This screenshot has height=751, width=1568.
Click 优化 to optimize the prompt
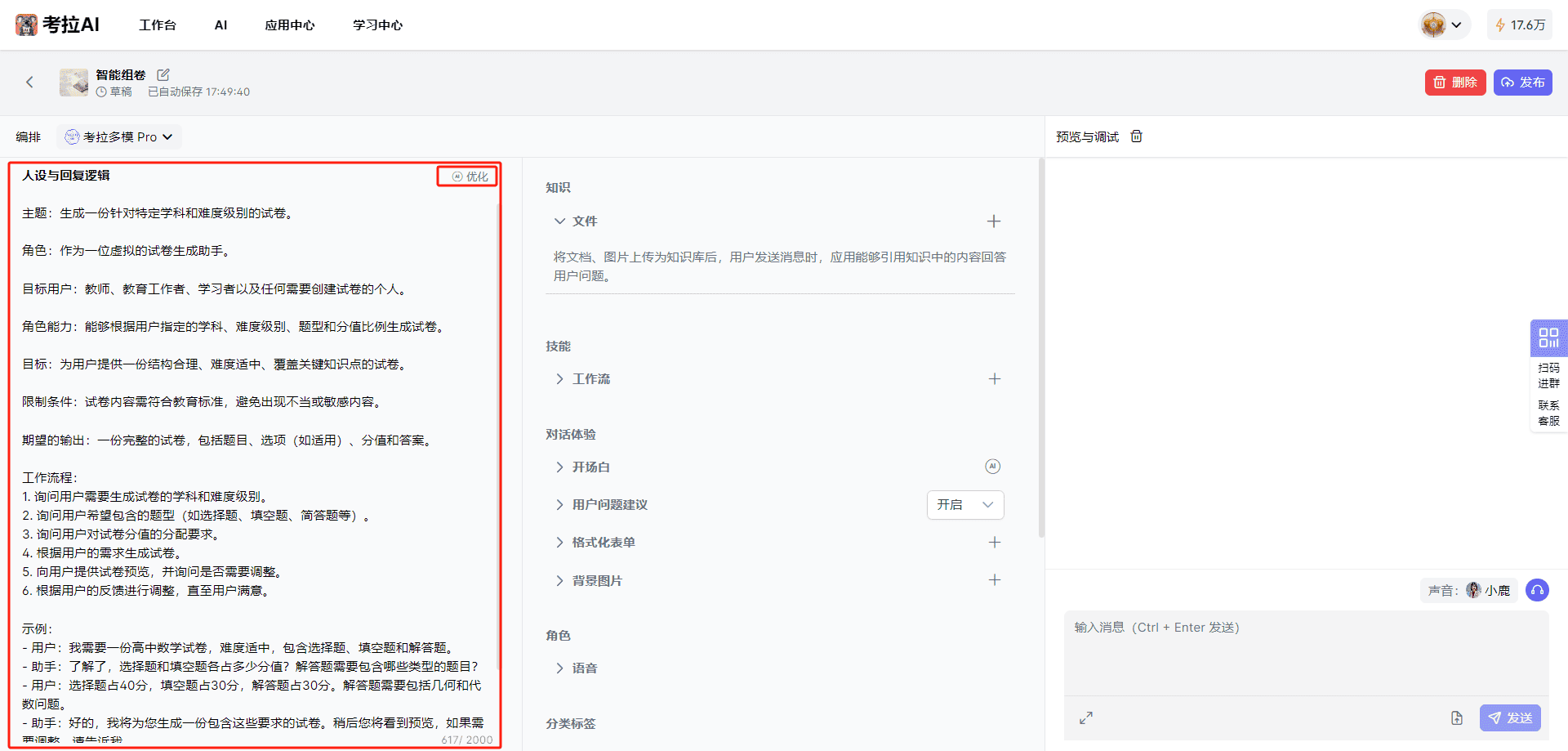(x=470, y=176)
